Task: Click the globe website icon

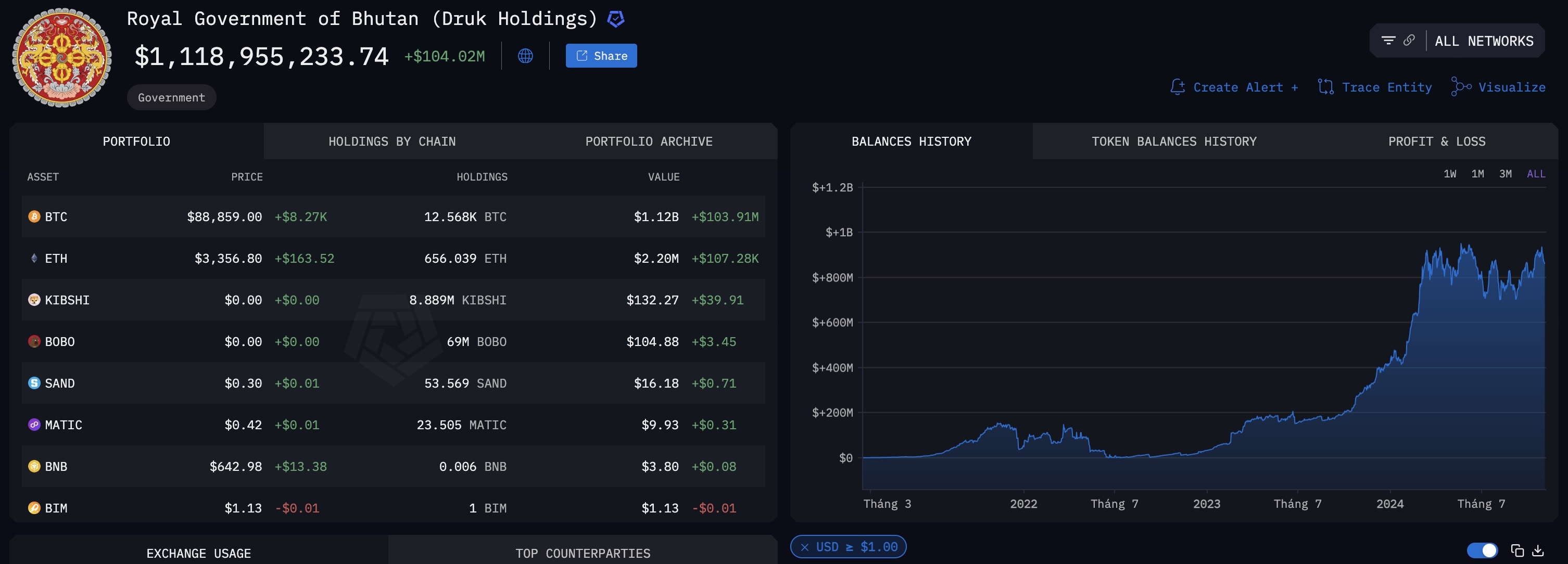Action: (x=525, y=56)
